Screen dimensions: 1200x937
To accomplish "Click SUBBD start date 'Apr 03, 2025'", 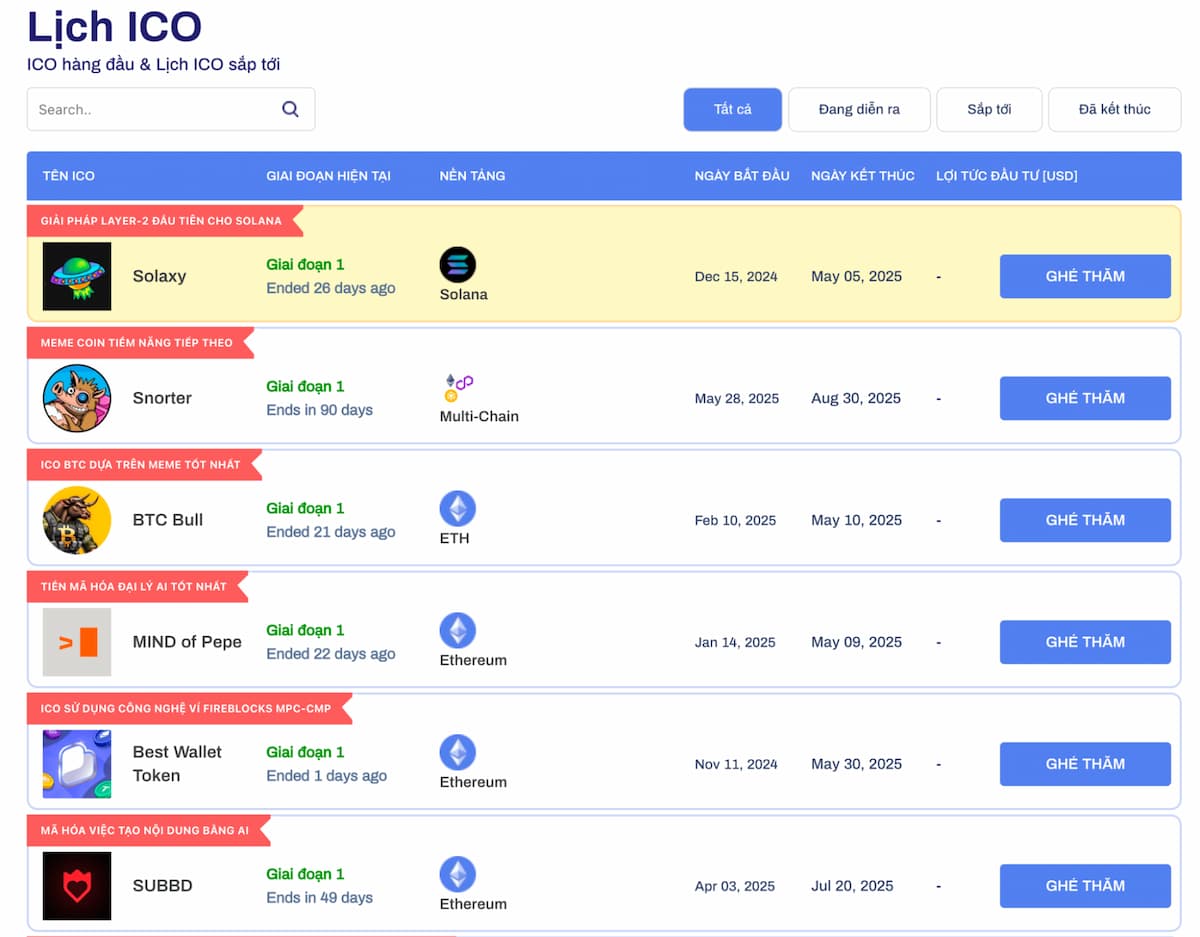I will [735, 886].
